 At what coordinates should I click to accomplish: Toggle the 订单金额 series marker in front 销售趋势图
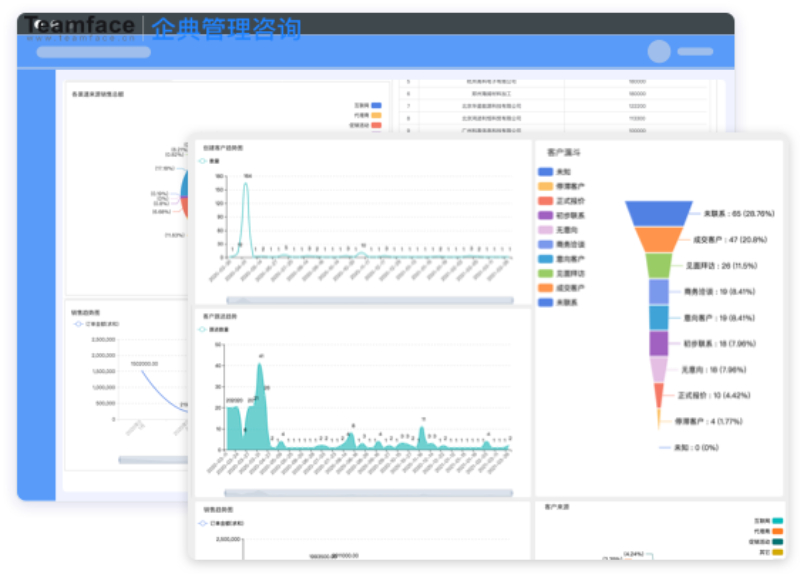click(x=205, y=522)
